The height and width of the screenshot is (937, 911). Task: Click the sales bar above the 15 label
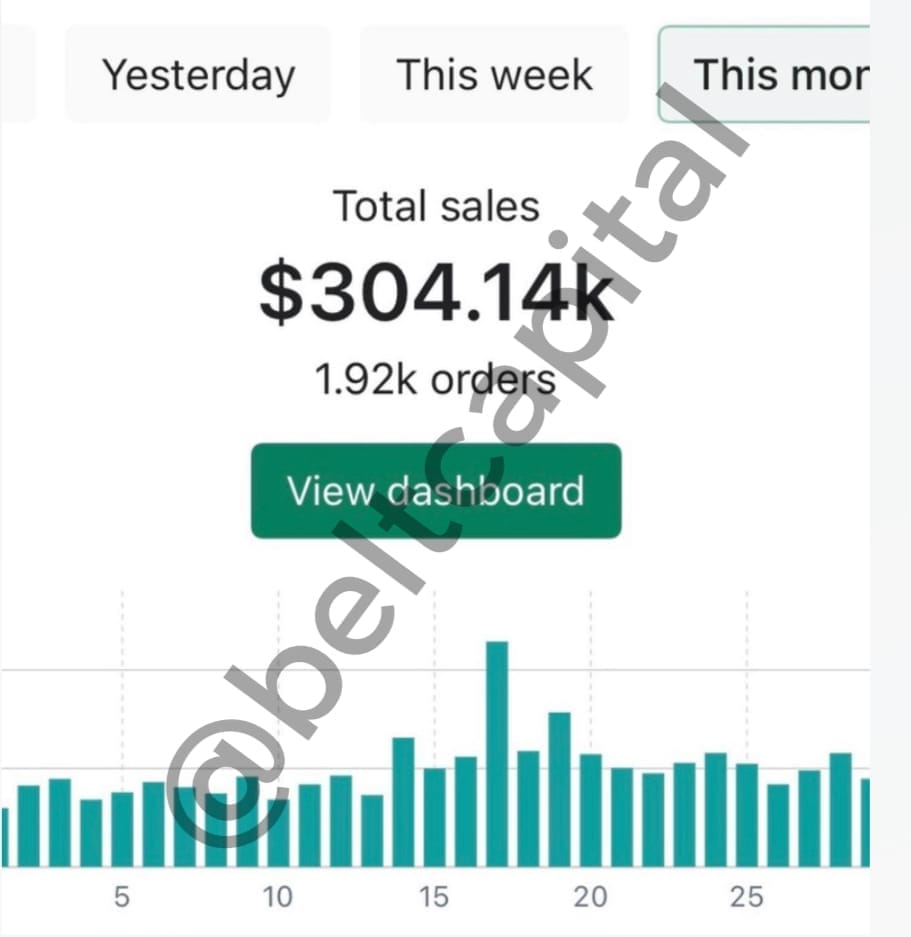(x=435, y=817)
